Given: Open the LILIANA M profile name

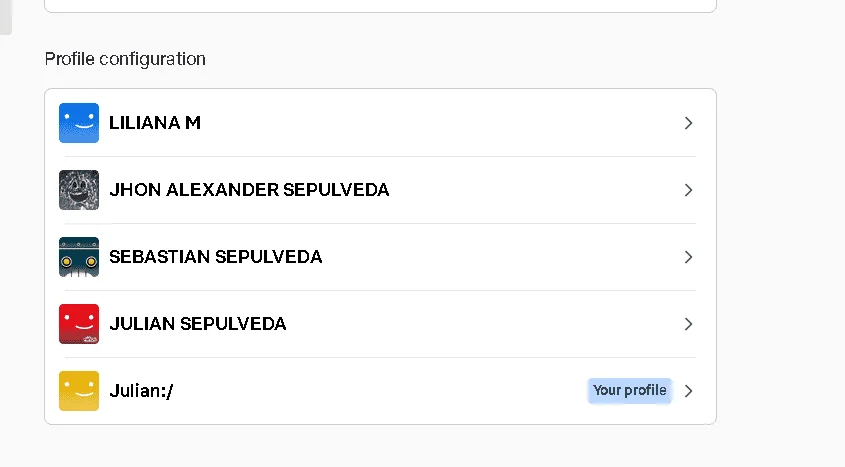Looking at the screenshot, I should [155, 123].
